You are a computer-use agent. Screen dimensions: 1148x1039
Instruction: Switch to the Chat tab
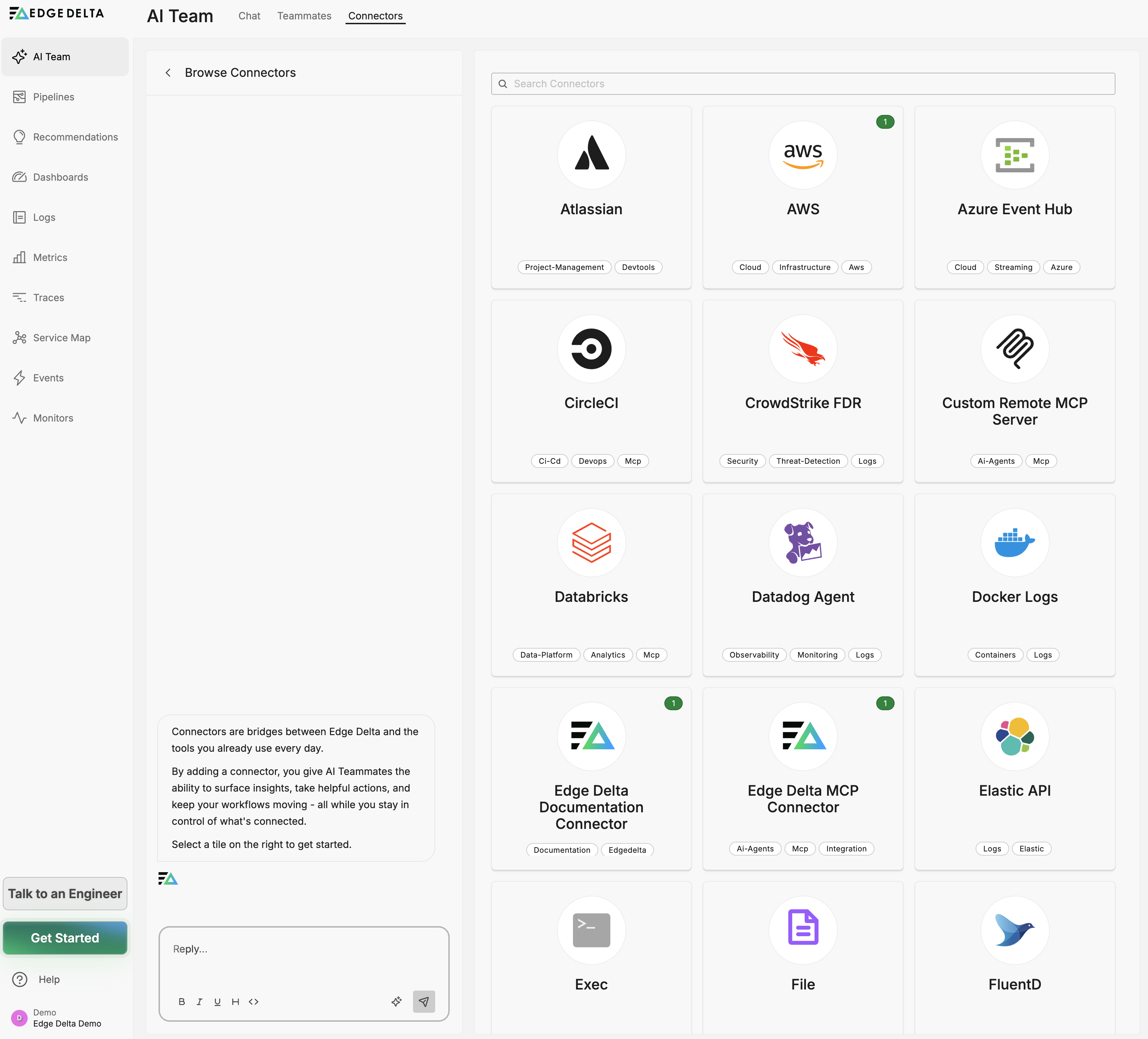coord(249,16)
